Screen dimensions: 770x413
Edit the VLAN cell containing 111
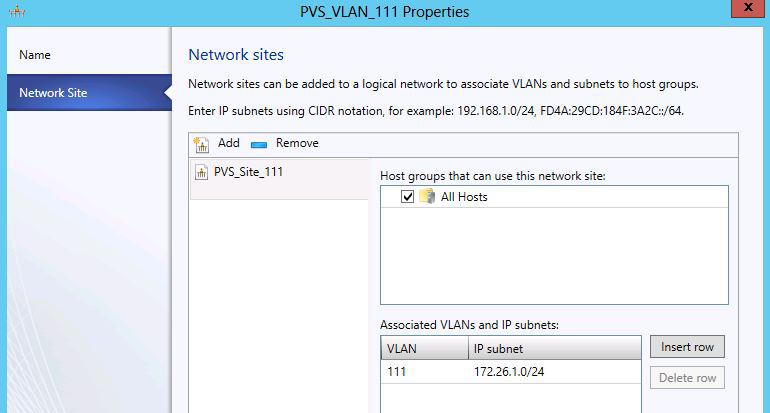tap(425, 372)
